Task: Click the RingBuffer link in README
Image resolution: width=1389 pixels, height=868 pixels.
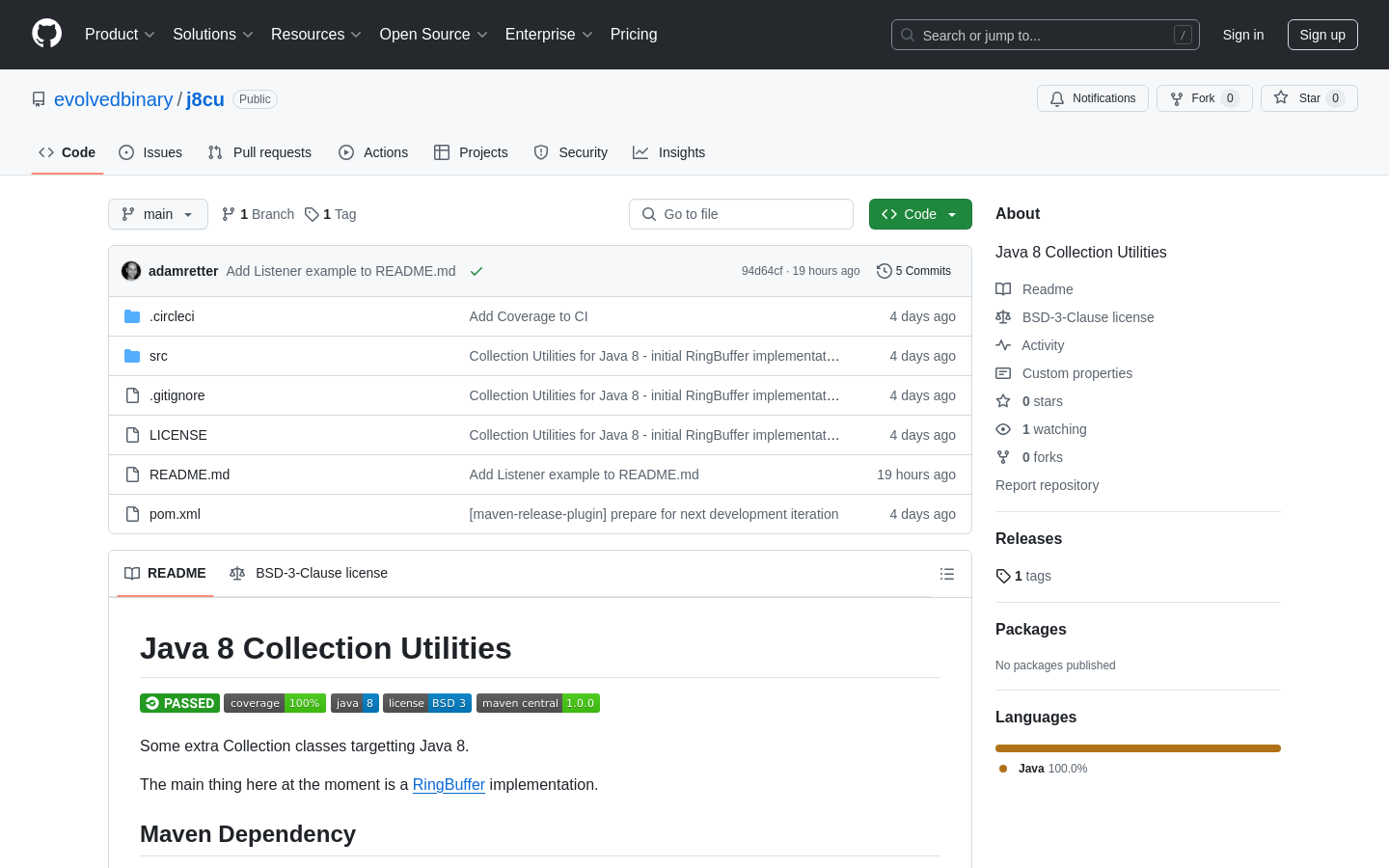Action: 449,785
